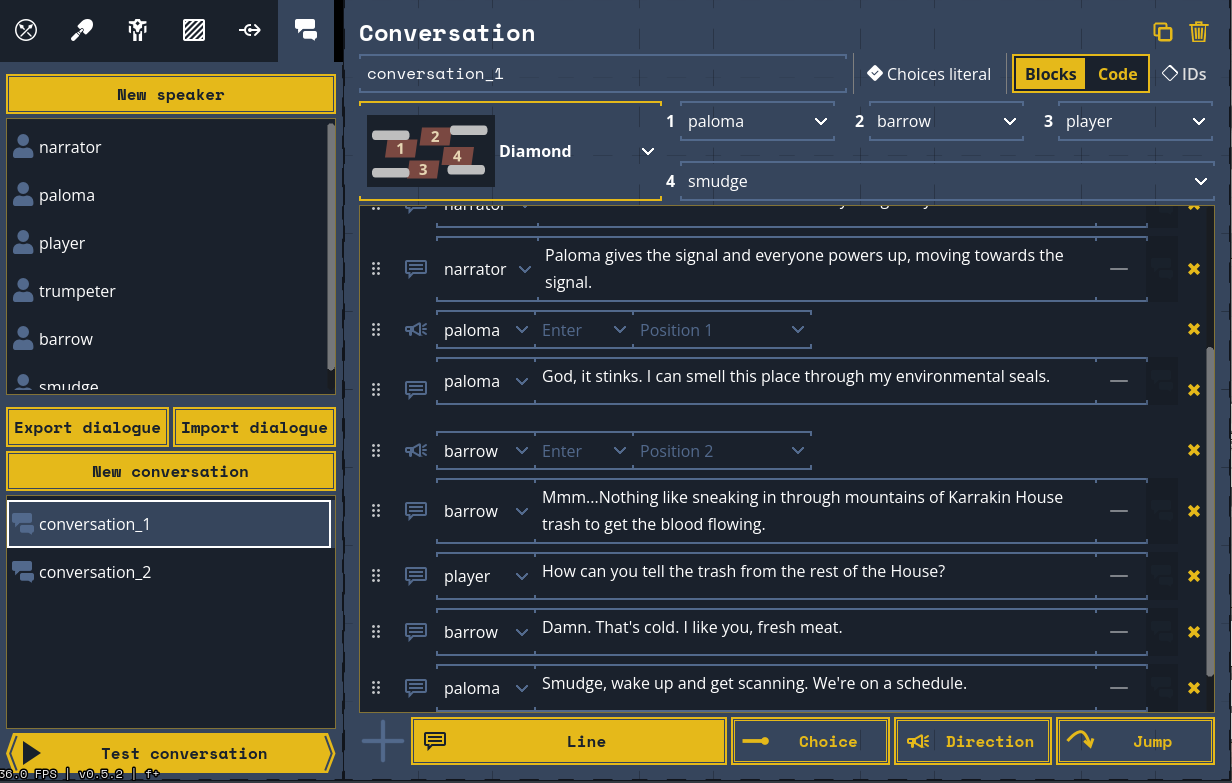Toggle the Choices literal option
1232x783 pixels.
[928, 73]
